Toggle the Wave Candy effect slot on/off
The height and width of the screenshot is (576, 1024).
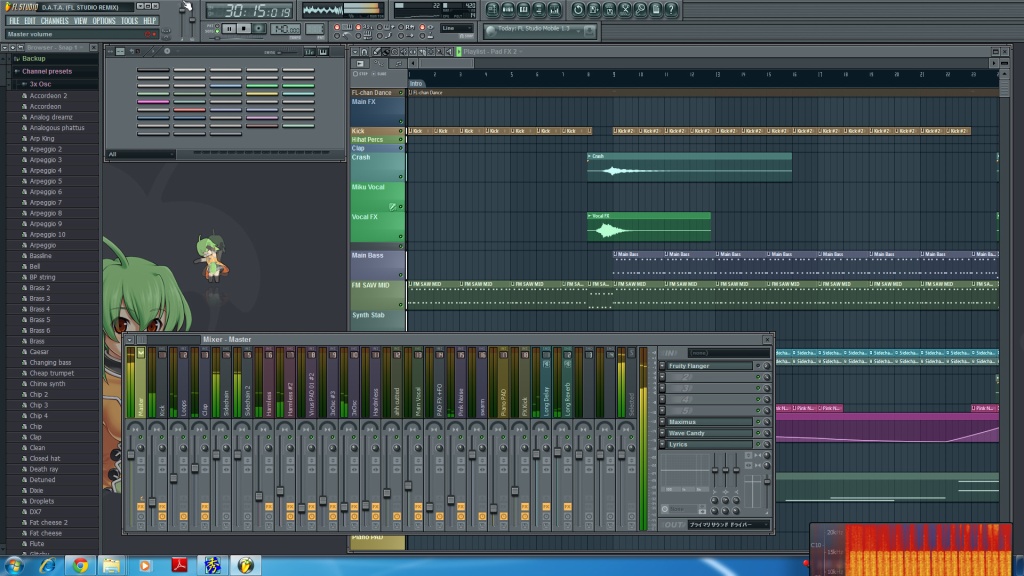pos(758,433)
